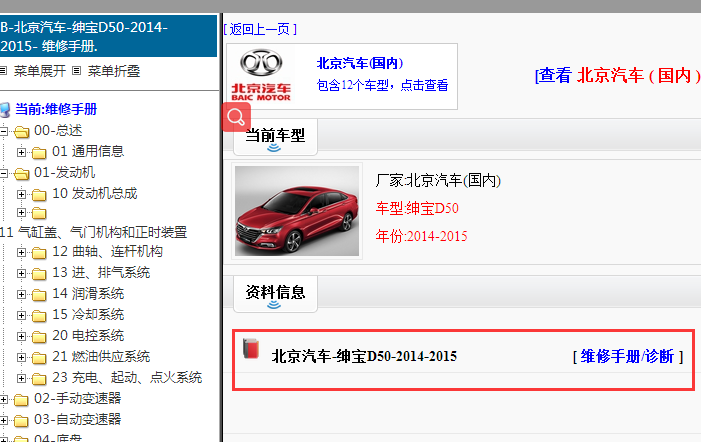Click folder icon of 20 电控系统
701x442 pixels.
coord(39,337)
